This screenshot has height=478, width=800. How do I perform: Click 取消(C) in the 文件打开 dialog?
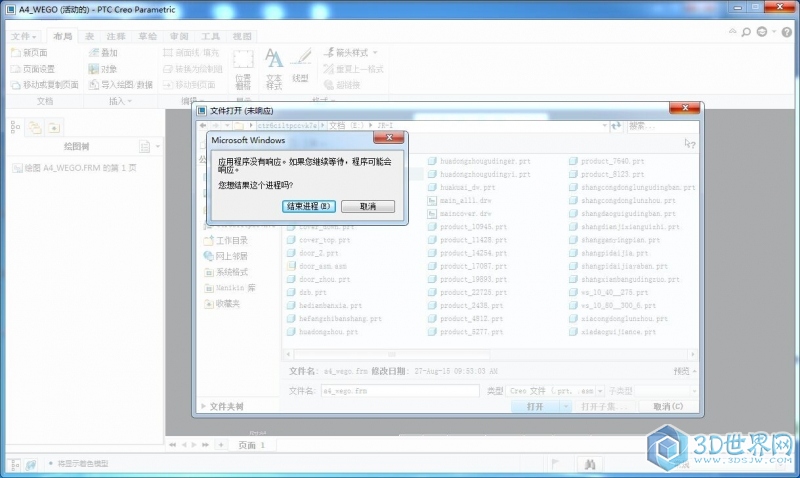click(668, 407)
